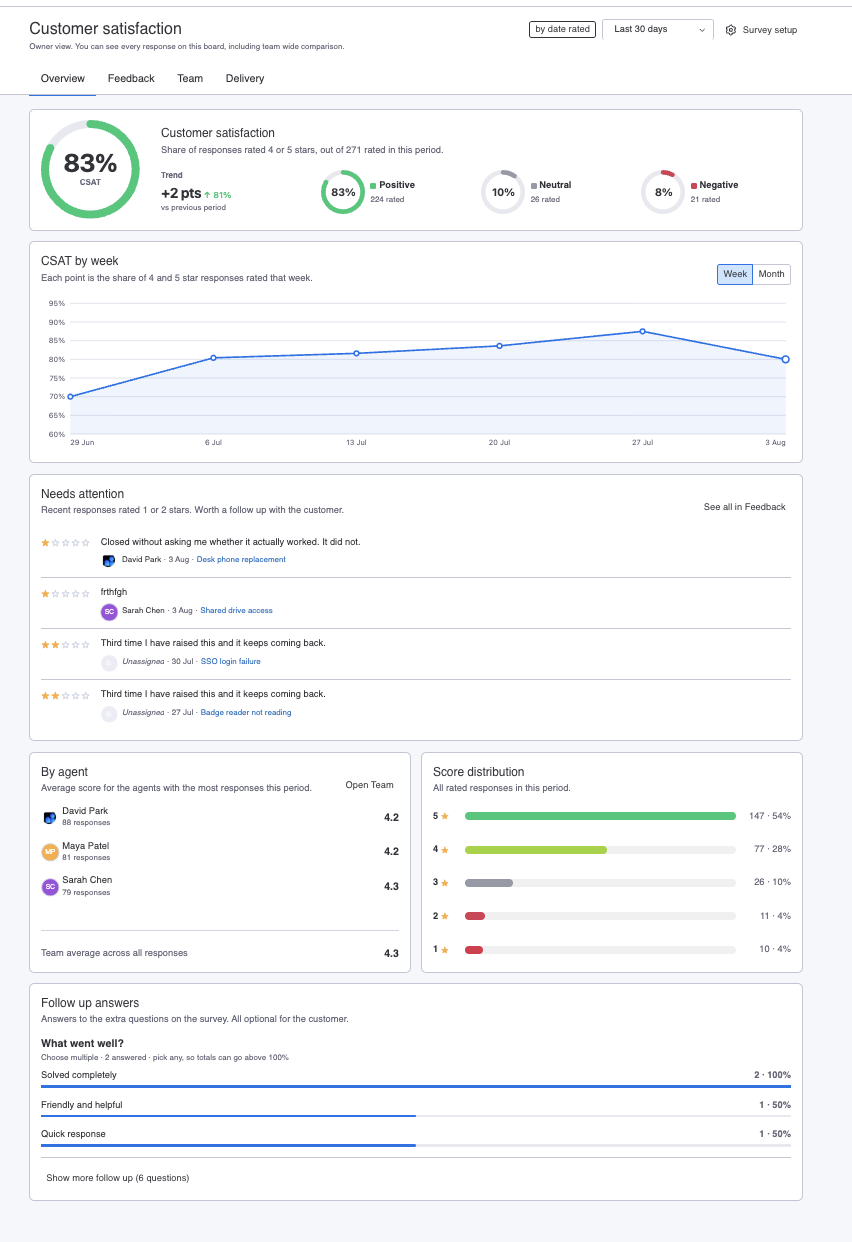This screenshot has width=852, height=1242.
Task: Click the Unassigned avatar for SSO login failure
Action: tap(109, 663)
